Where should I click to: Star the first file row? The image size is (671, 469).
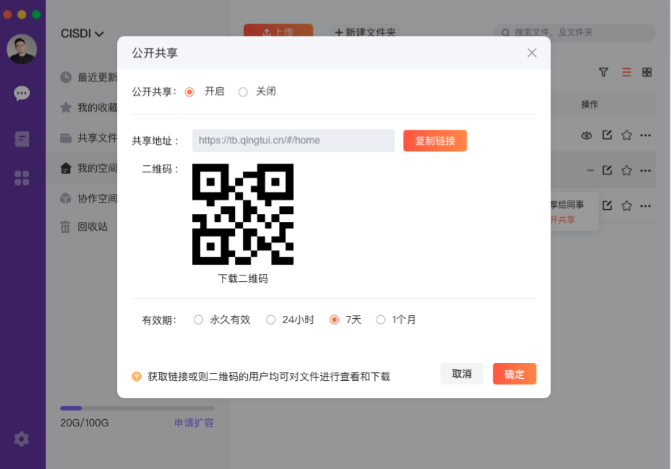point(626,135)
